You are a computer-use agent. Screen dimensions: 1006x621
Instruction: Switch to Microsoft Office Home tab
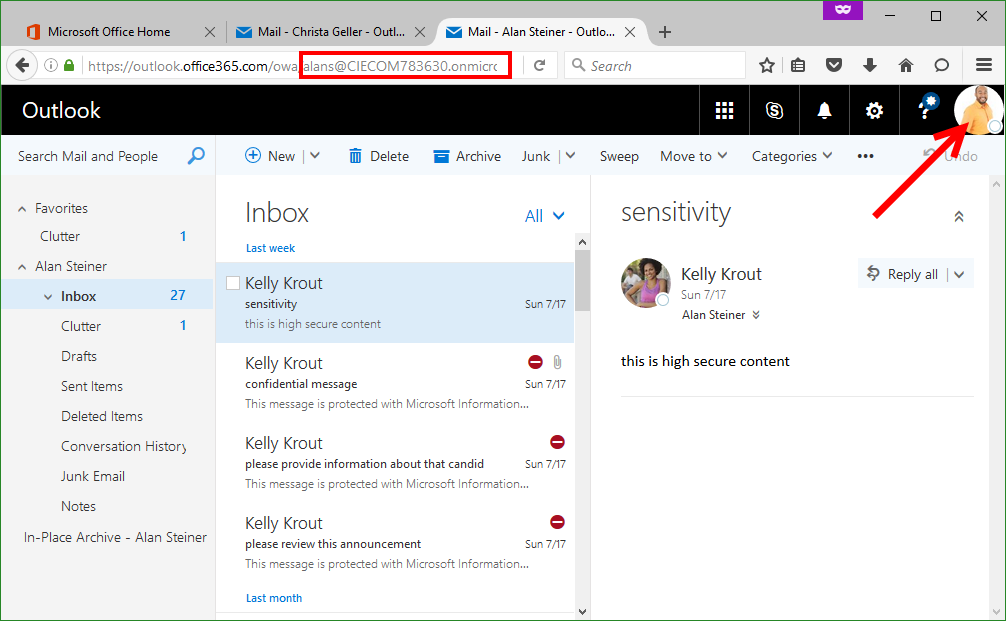pos(110,32)
